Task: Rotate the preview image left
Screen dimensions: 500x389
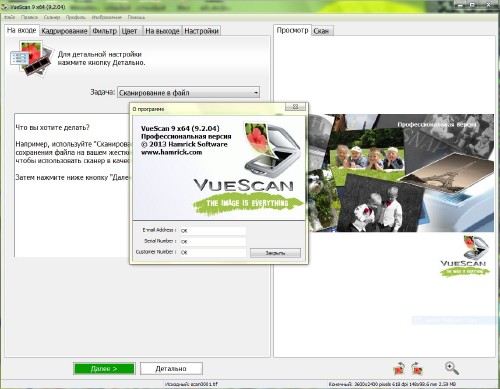Action: pos(399,369)
